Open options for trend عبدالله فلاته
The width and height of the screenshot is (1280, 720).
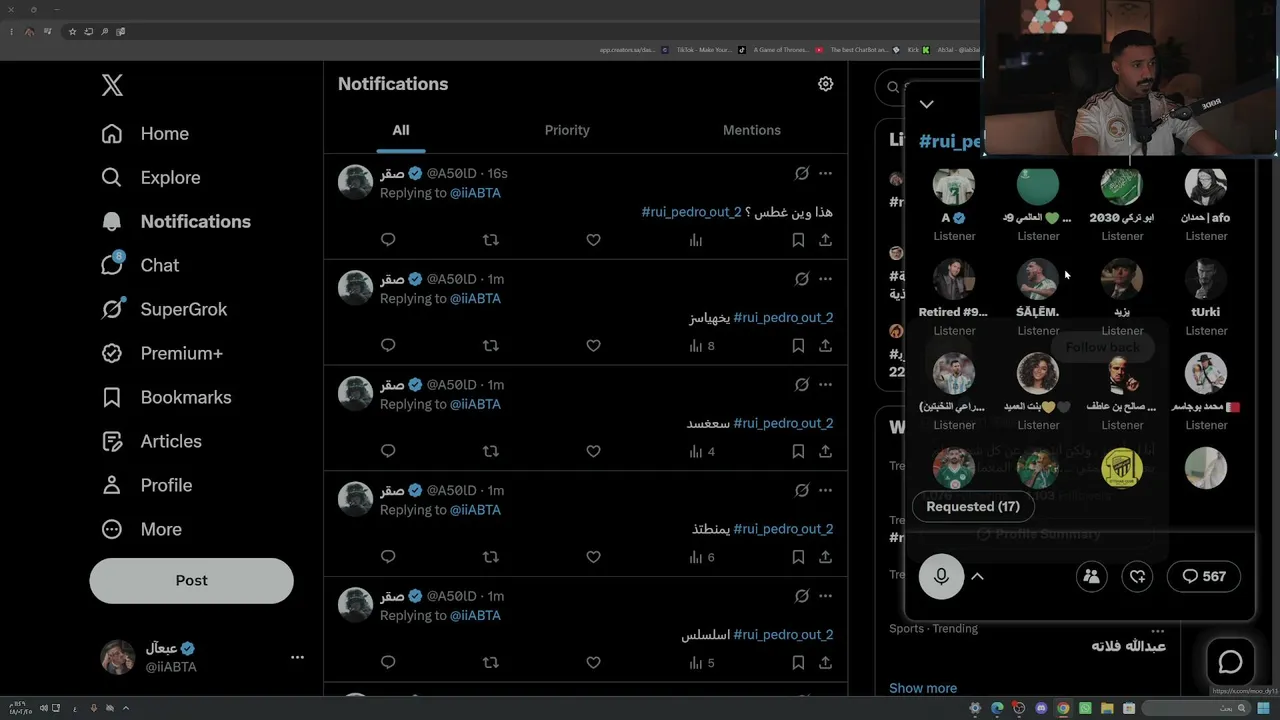click(1157, 631)
